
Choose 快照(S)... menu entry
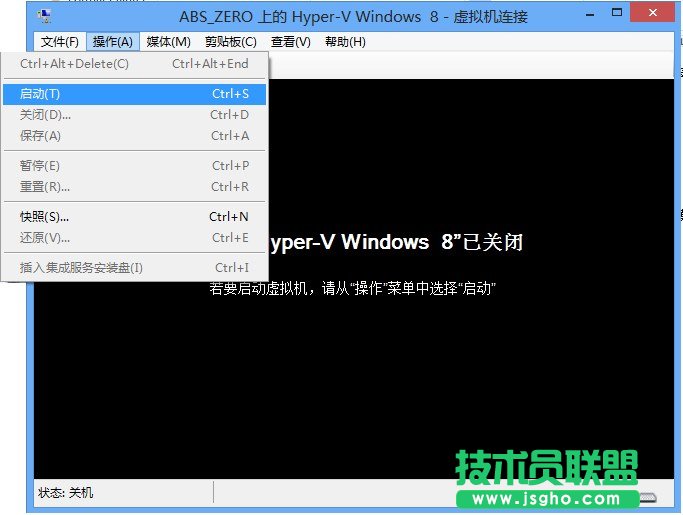tap(134, 217)
